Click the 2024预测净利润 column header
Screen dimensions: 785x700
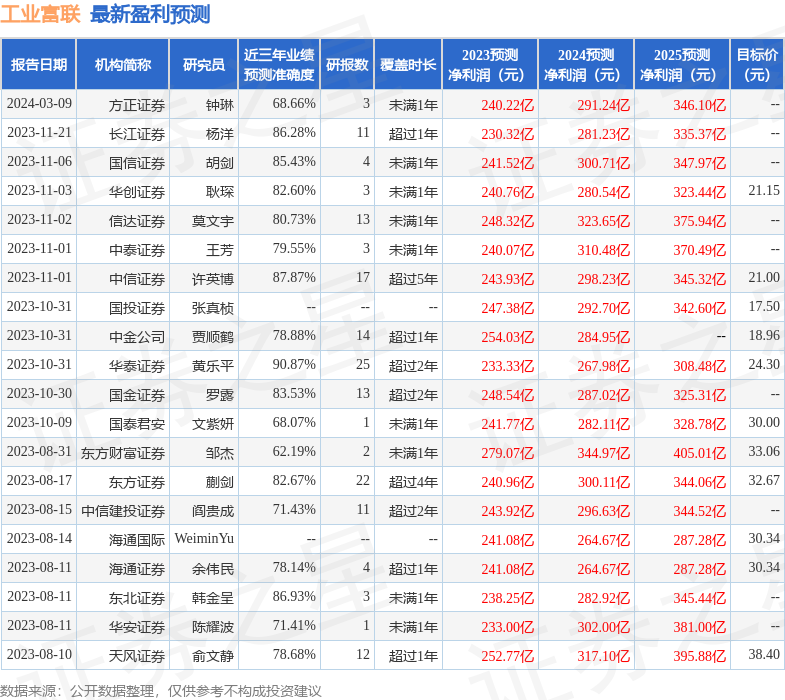tap(586, 65)
